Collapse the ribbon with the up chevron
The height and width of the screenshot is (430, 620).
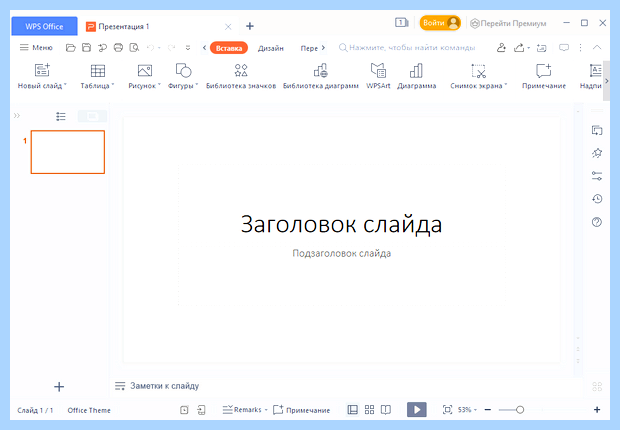tap(597, 47)
